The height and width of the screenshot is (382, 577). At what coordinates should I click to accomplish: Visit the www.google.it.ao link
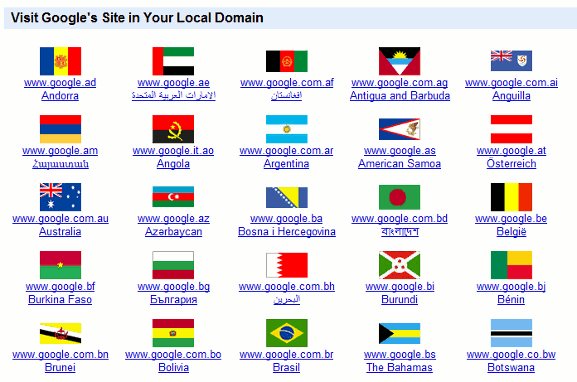[173, 151]
